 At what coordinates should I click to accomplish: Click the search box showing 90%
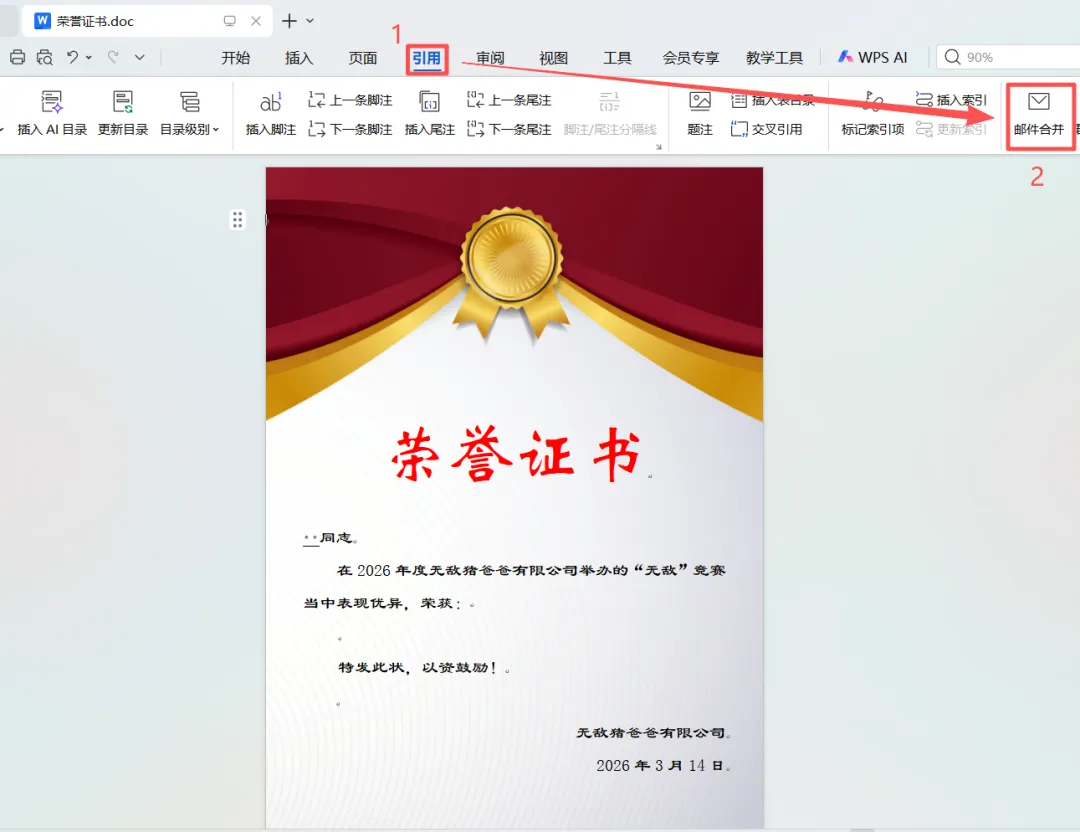pos(1008,57)
